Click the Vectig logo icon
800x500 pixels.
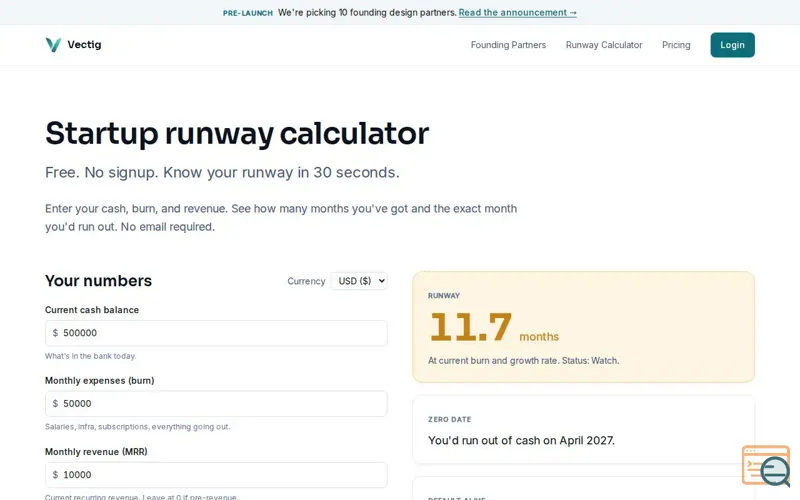pos(53,45)
